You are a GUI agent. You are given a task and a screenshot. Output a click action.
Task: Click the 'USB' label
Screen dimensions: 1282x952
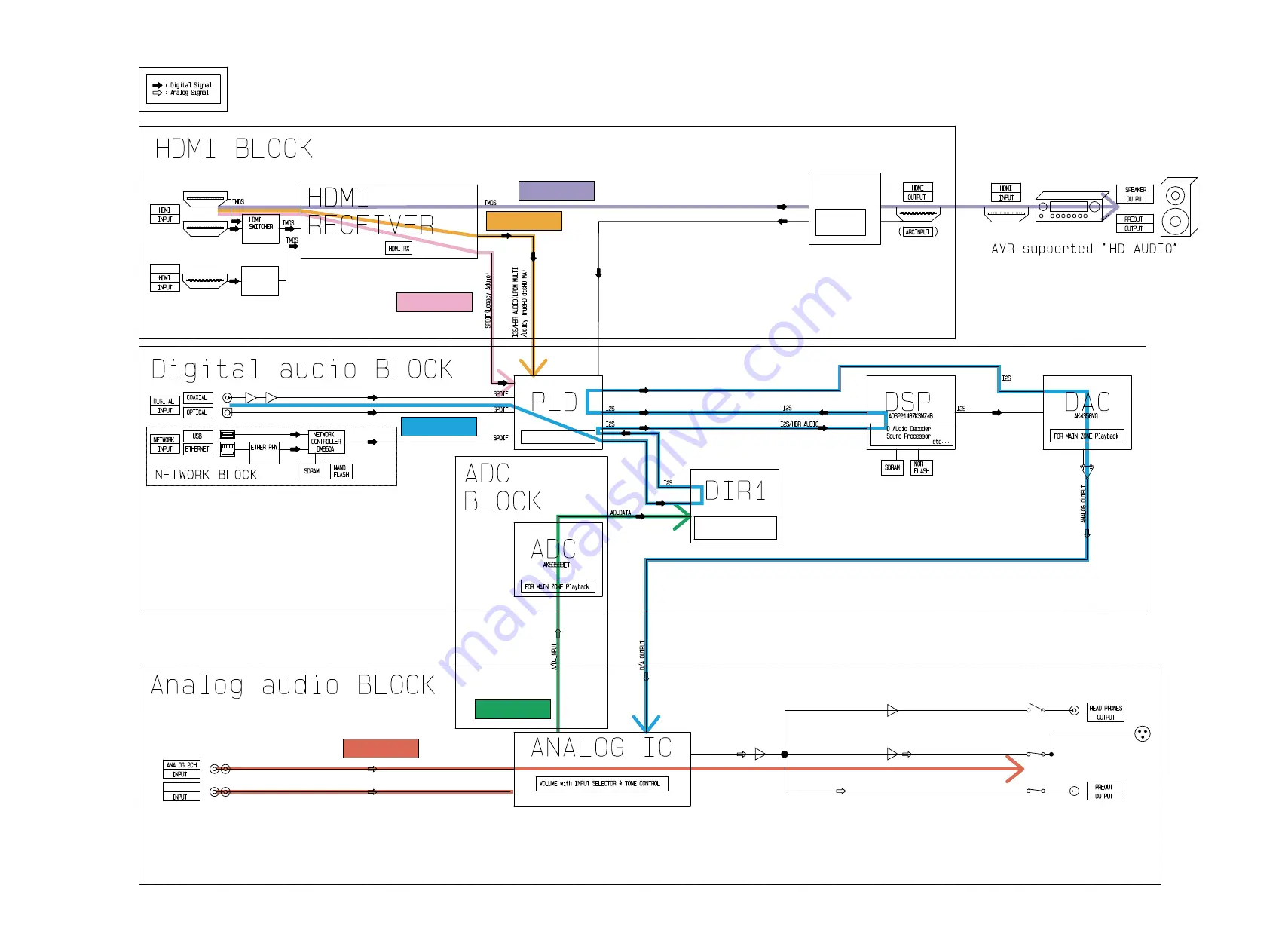pos(197,436)
